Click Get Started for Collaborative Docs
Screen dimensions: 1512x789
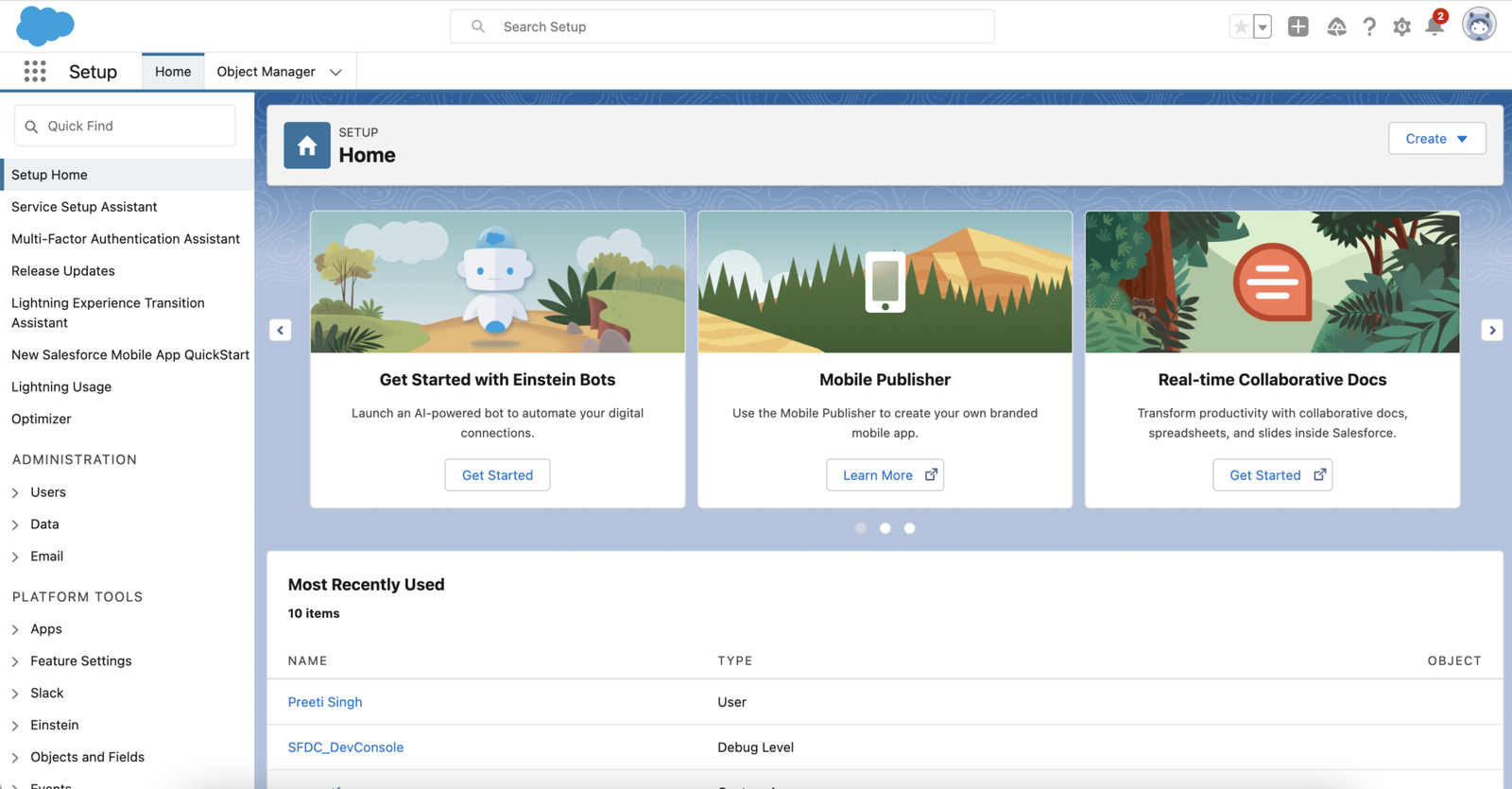click(1272, 474)
